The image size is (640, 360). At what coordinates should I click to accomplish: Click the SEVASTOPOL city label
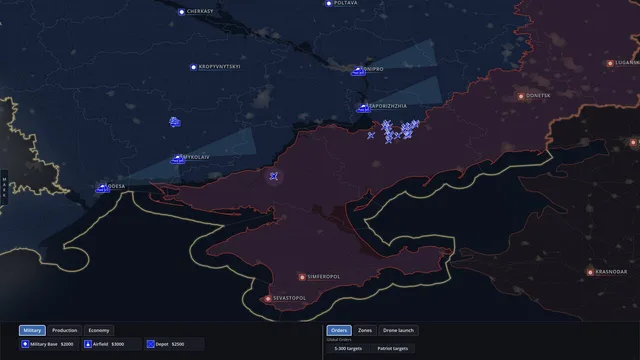[x=289, y=298]
